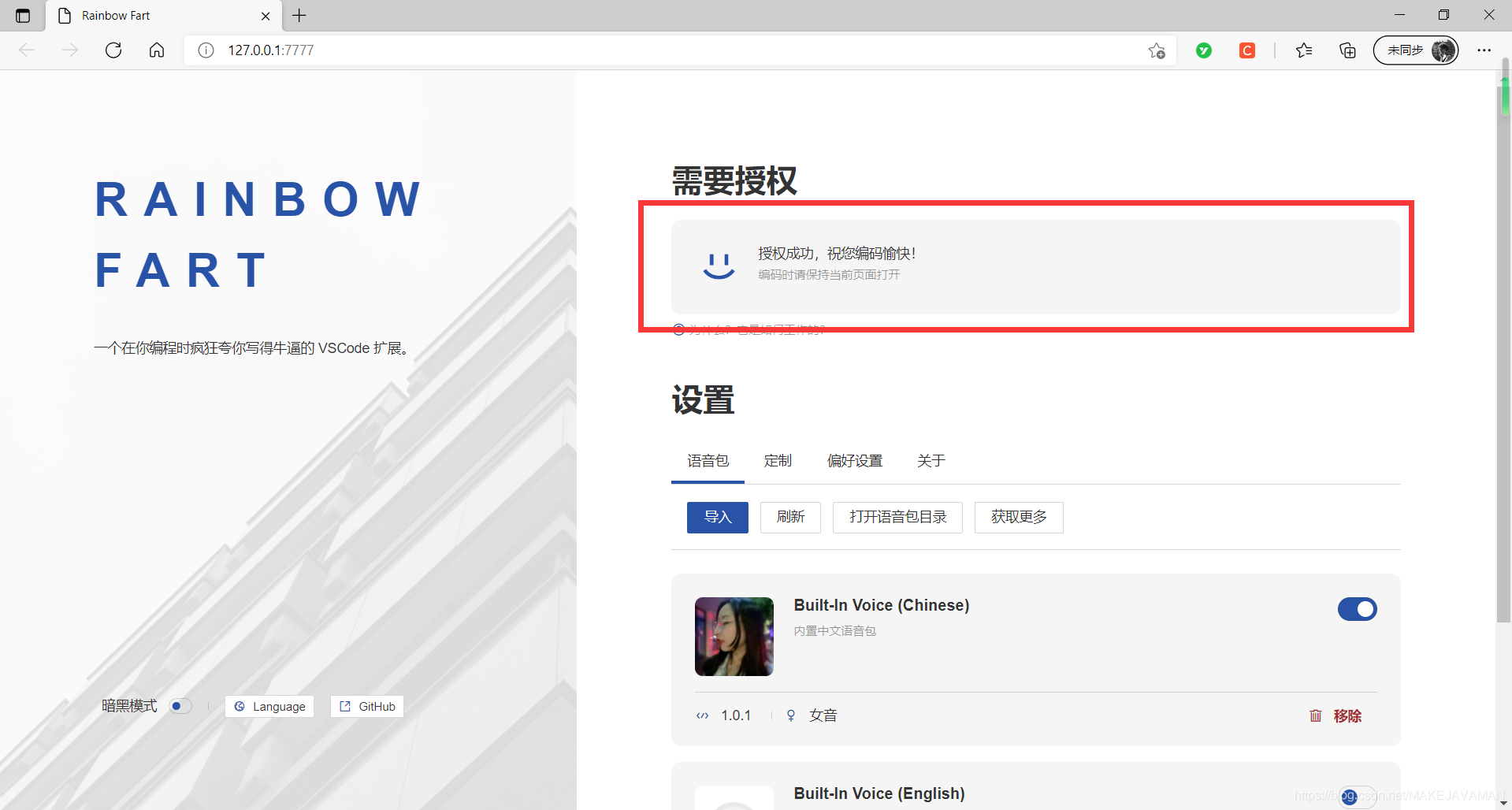Click 打开语音包目录 button
The width and height of the screenshot is (1512, 810).
(x=897, y=518)
